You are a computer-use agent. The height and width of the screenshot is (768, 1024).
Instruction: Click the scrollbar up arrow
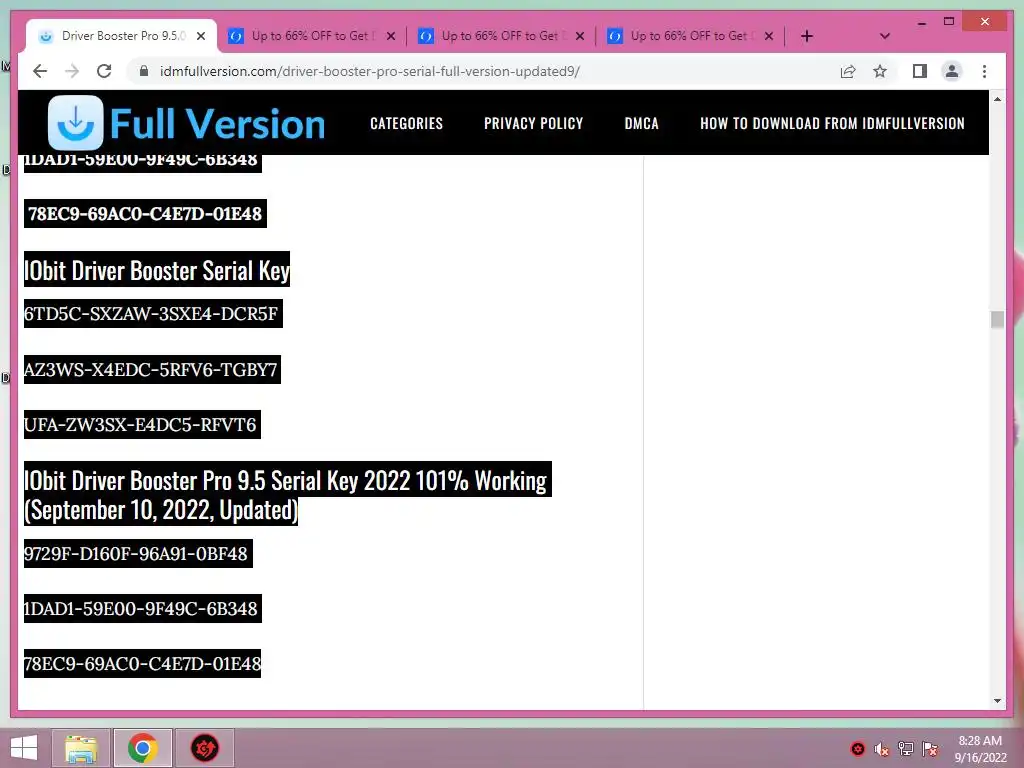point(997,99)
